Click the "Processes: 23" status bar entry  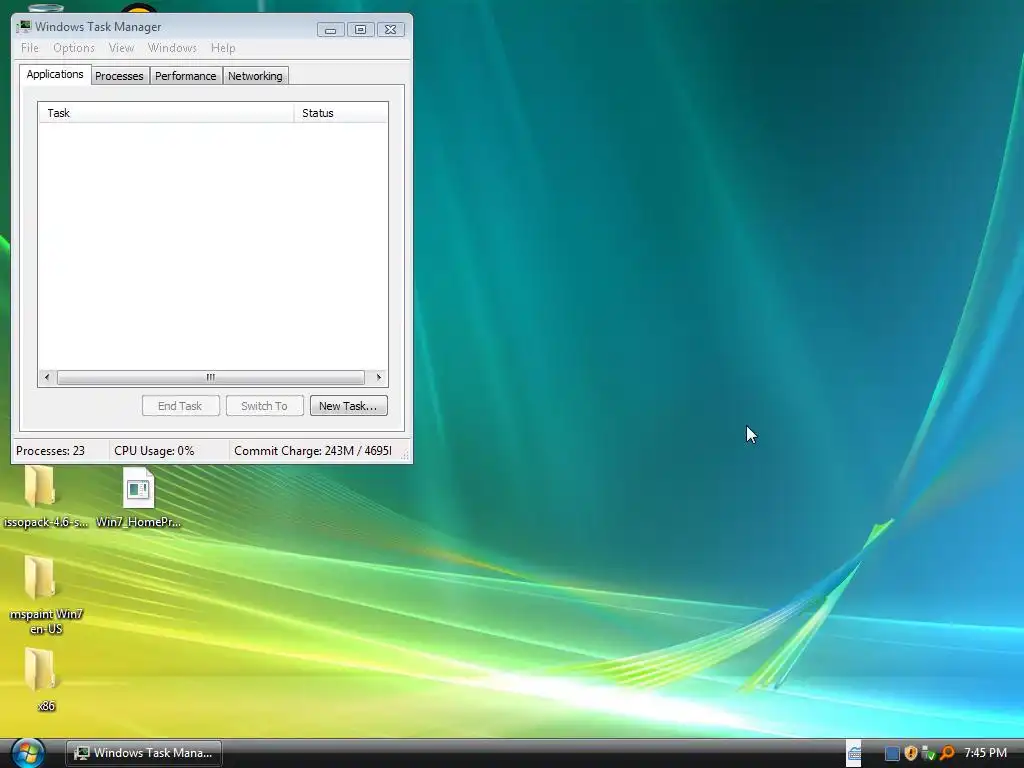pos(50,451)
